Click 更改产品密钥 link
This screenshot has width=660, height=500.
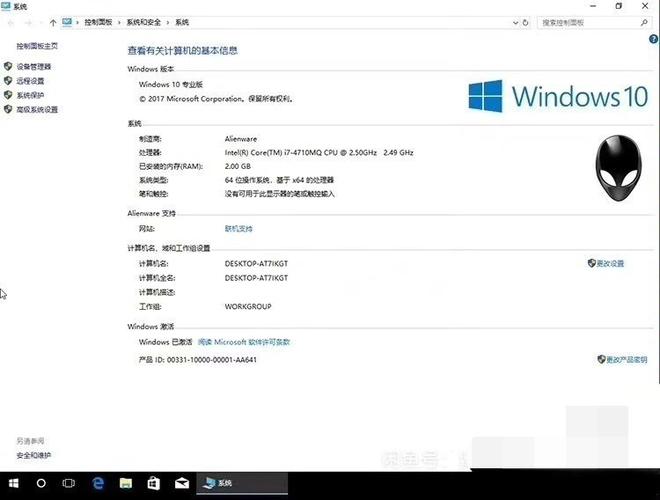(626, 359)
